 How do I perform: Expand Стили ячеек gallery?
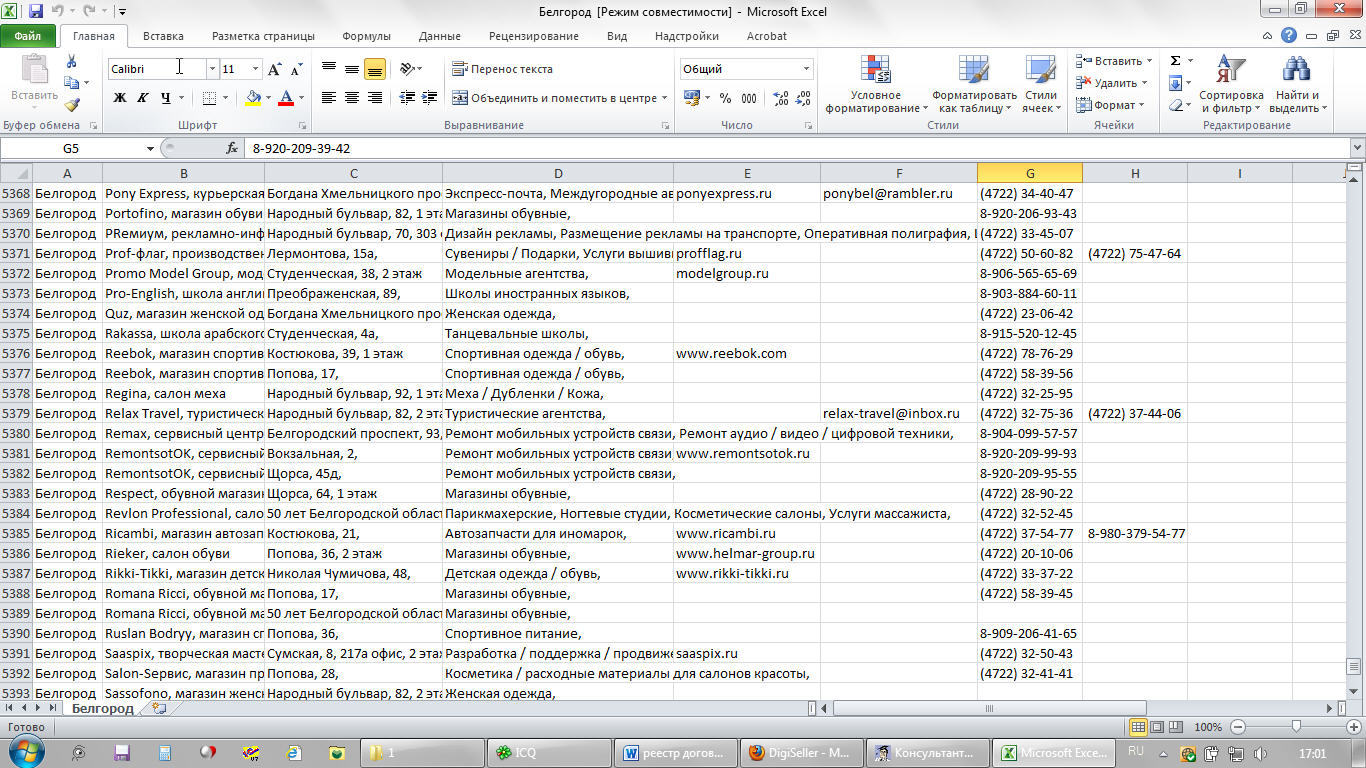[1041, 84]
